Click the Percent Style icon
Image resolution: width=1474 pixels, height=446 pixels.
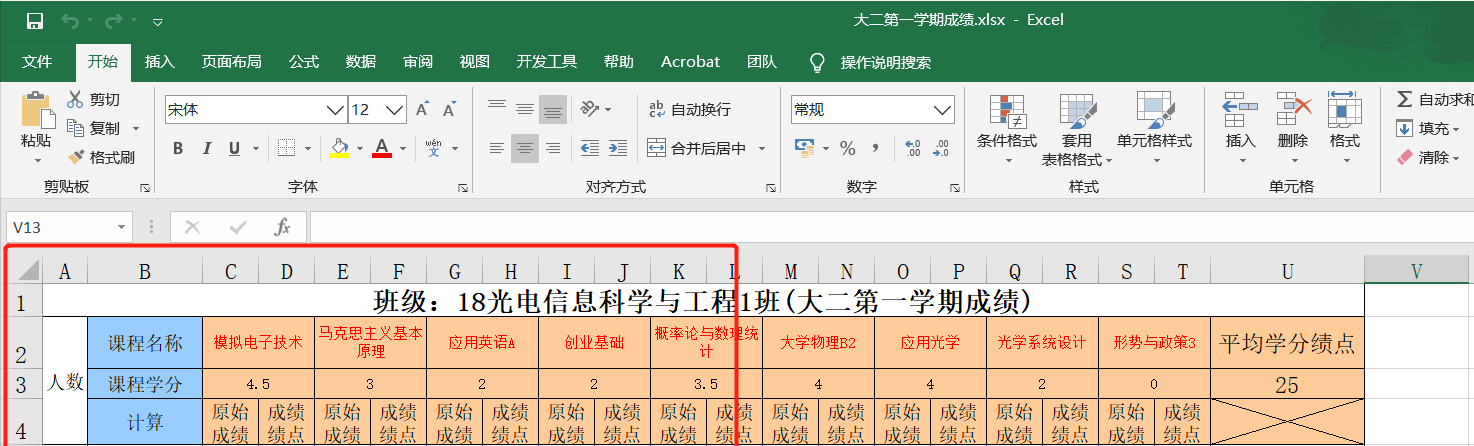pyautogui.click(x=847, y=148)
